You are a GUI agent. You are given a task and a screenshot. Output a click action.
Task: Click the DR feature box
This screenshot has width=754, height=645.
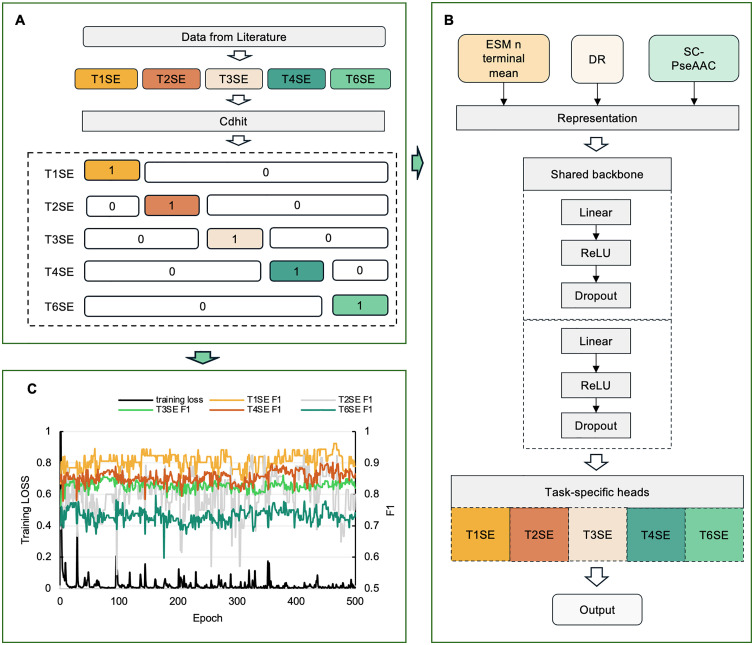[x=597, y=59]
